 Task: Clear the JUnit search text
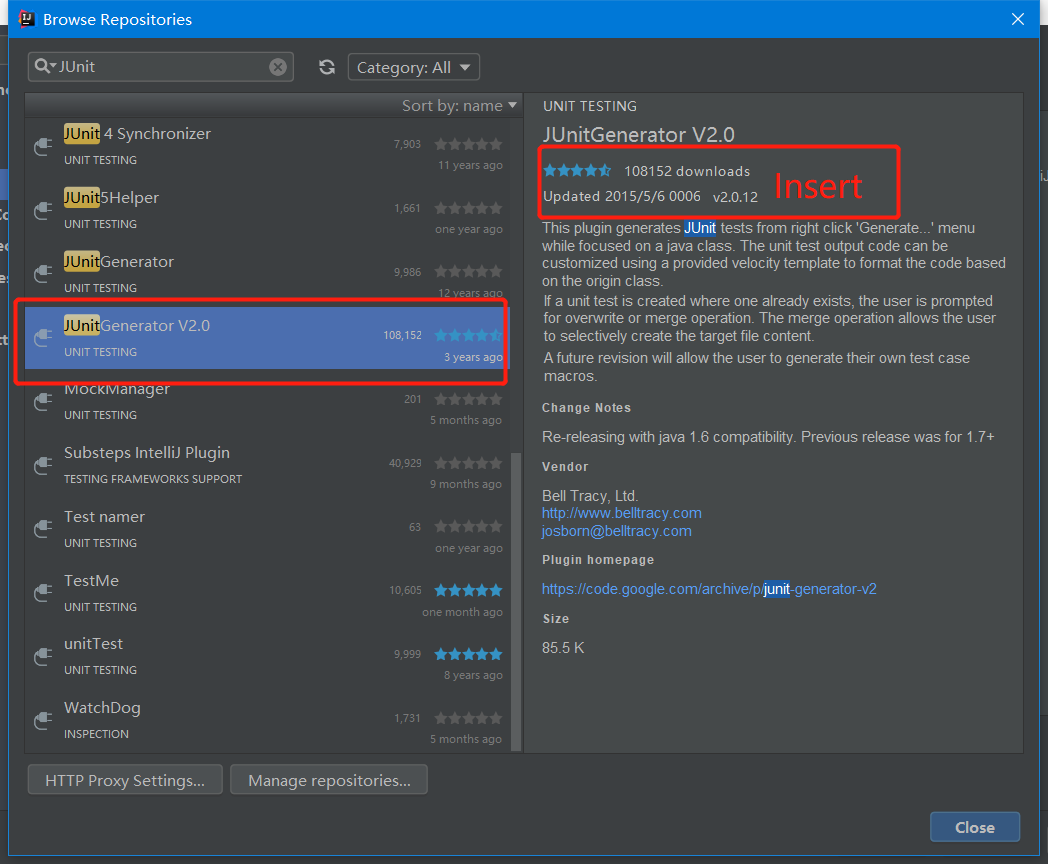point(278,67)
